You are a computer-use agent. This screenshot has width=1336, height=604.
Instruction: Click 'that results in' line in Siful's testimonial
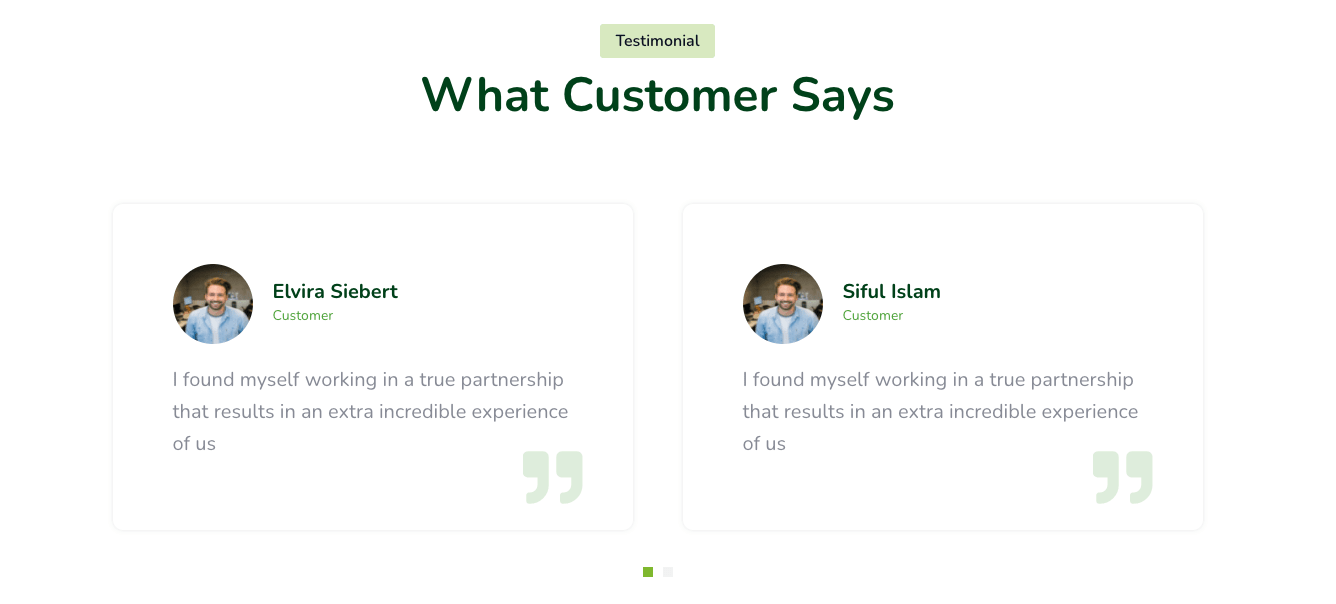940,412
